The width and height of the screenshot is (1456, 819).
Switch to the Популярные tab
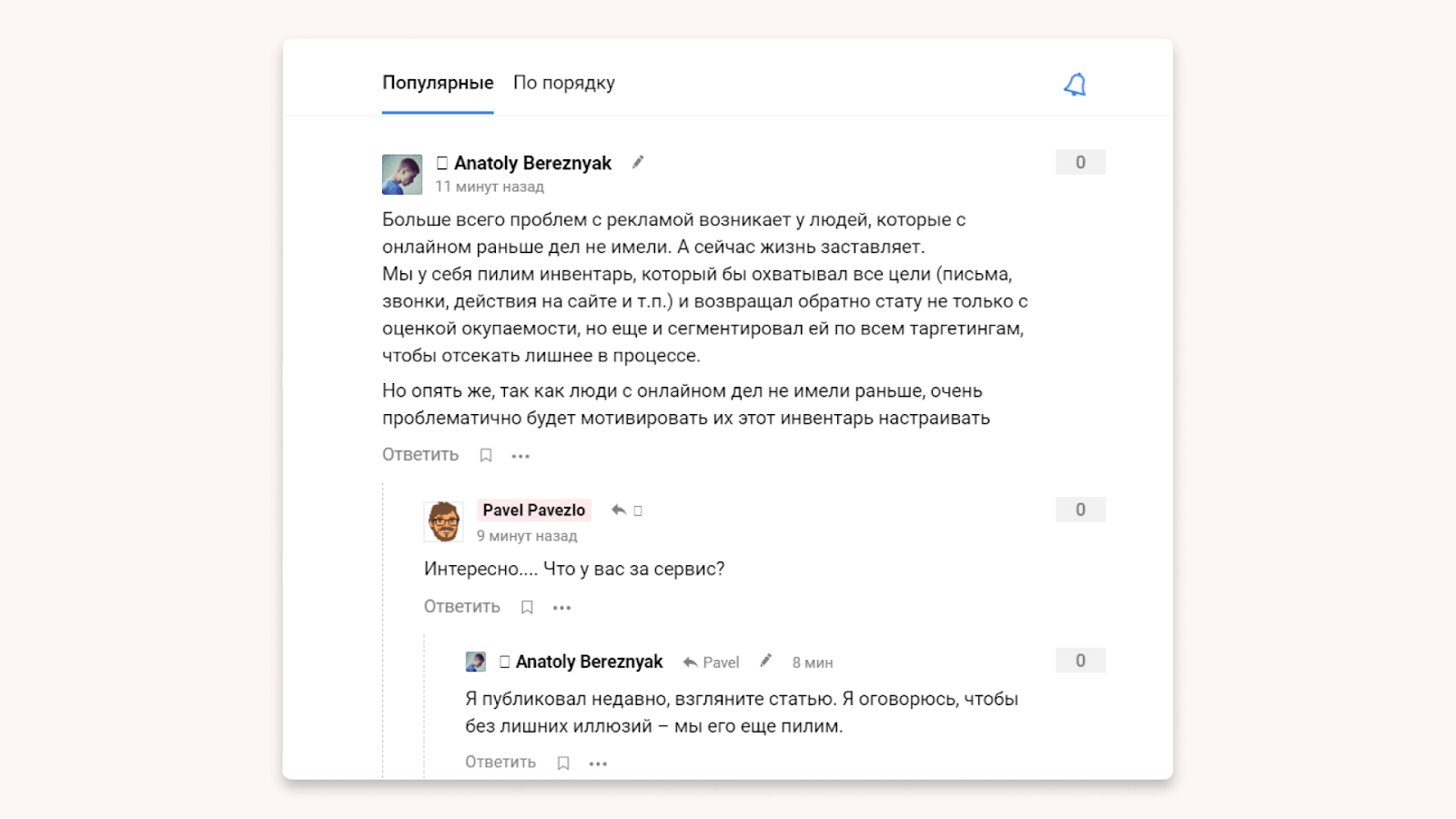(x=438, y=83)
